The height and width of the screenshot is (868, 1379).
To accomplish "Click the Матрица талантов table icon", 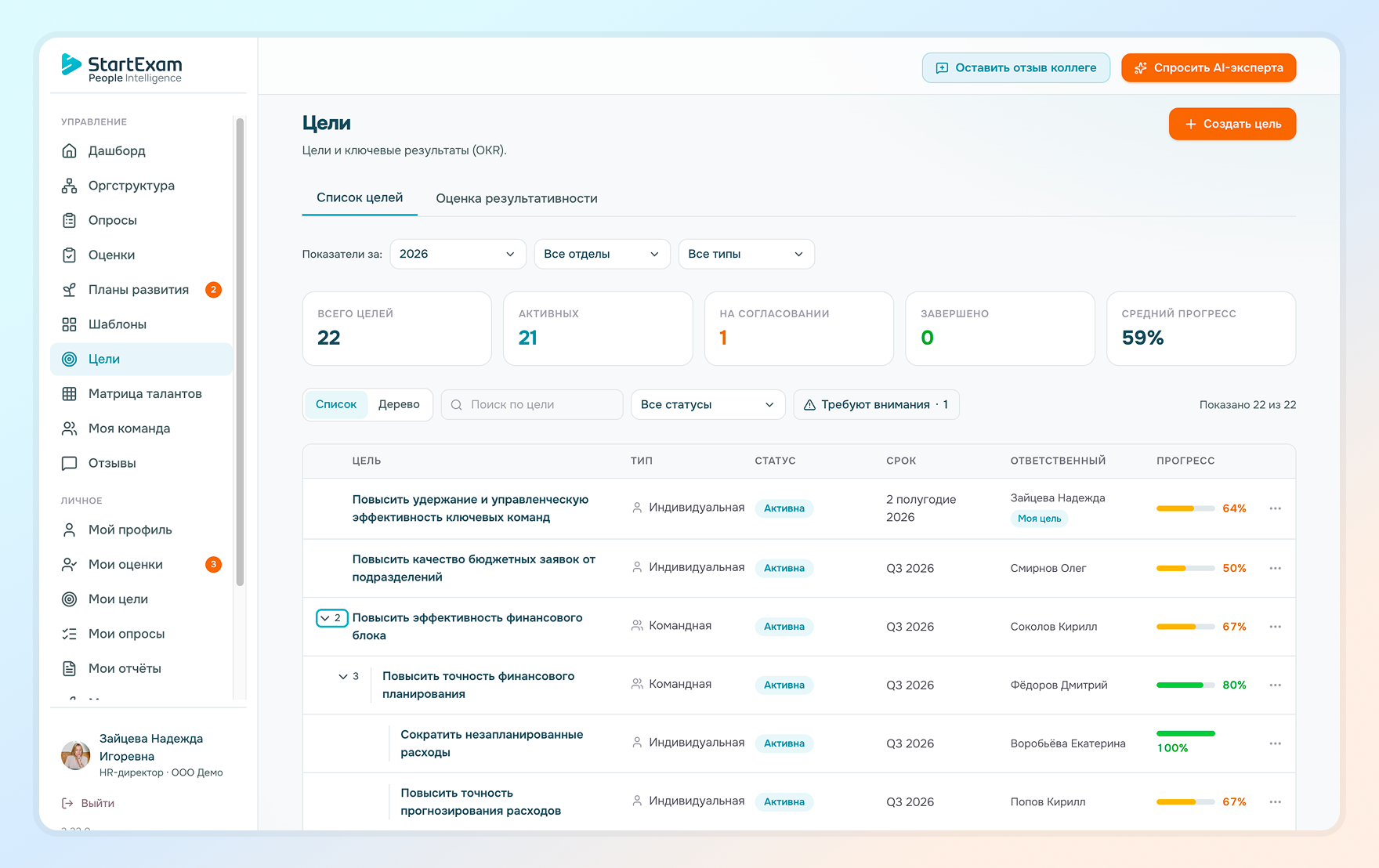I will click(x=70, y=393).
